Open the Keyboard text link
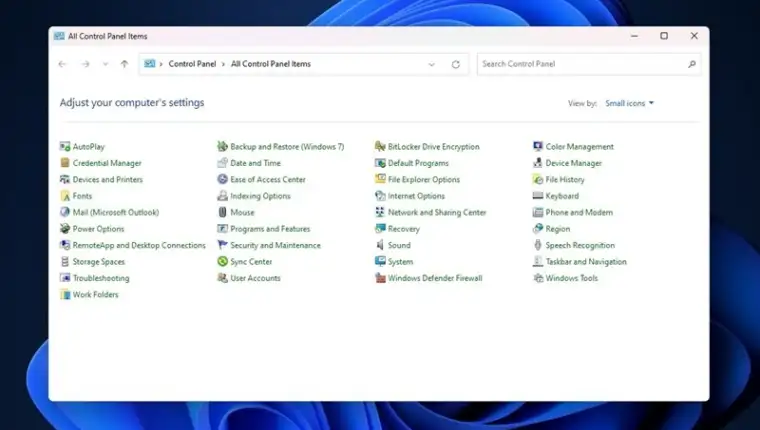Screen dimensions: 760x430 [x=562, y=196]
